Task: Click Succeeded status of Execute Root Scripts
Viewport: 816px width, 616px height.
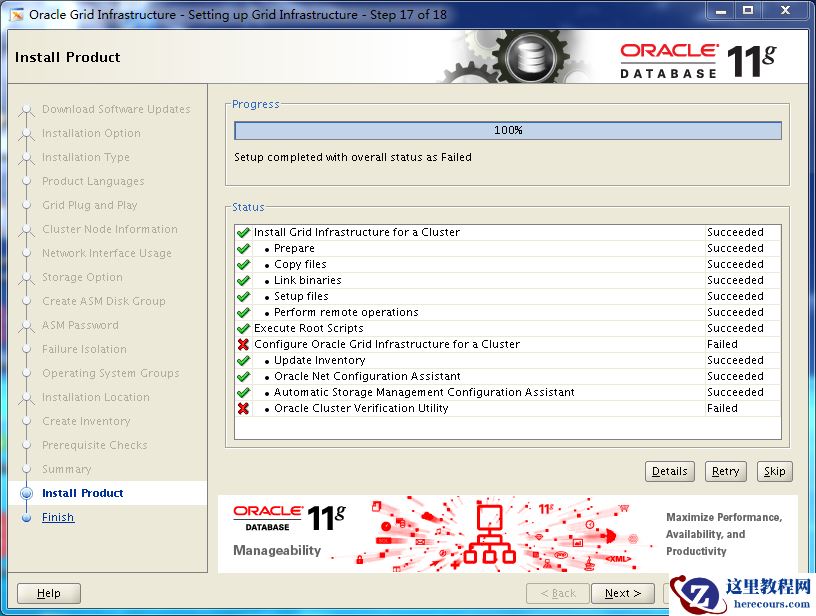Action: [735, 328]
